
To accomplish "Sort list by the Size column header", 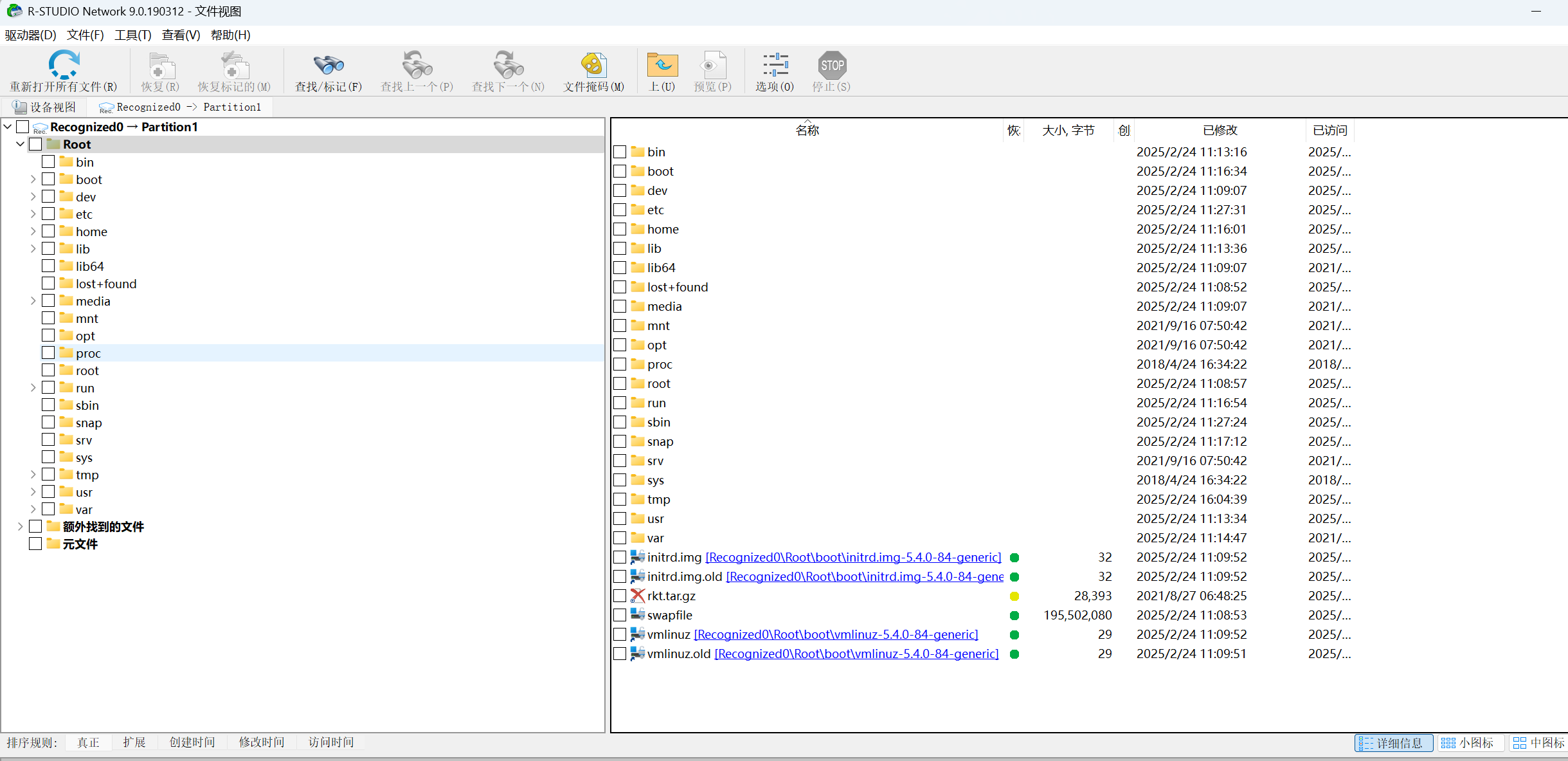I will [1068, 131].
